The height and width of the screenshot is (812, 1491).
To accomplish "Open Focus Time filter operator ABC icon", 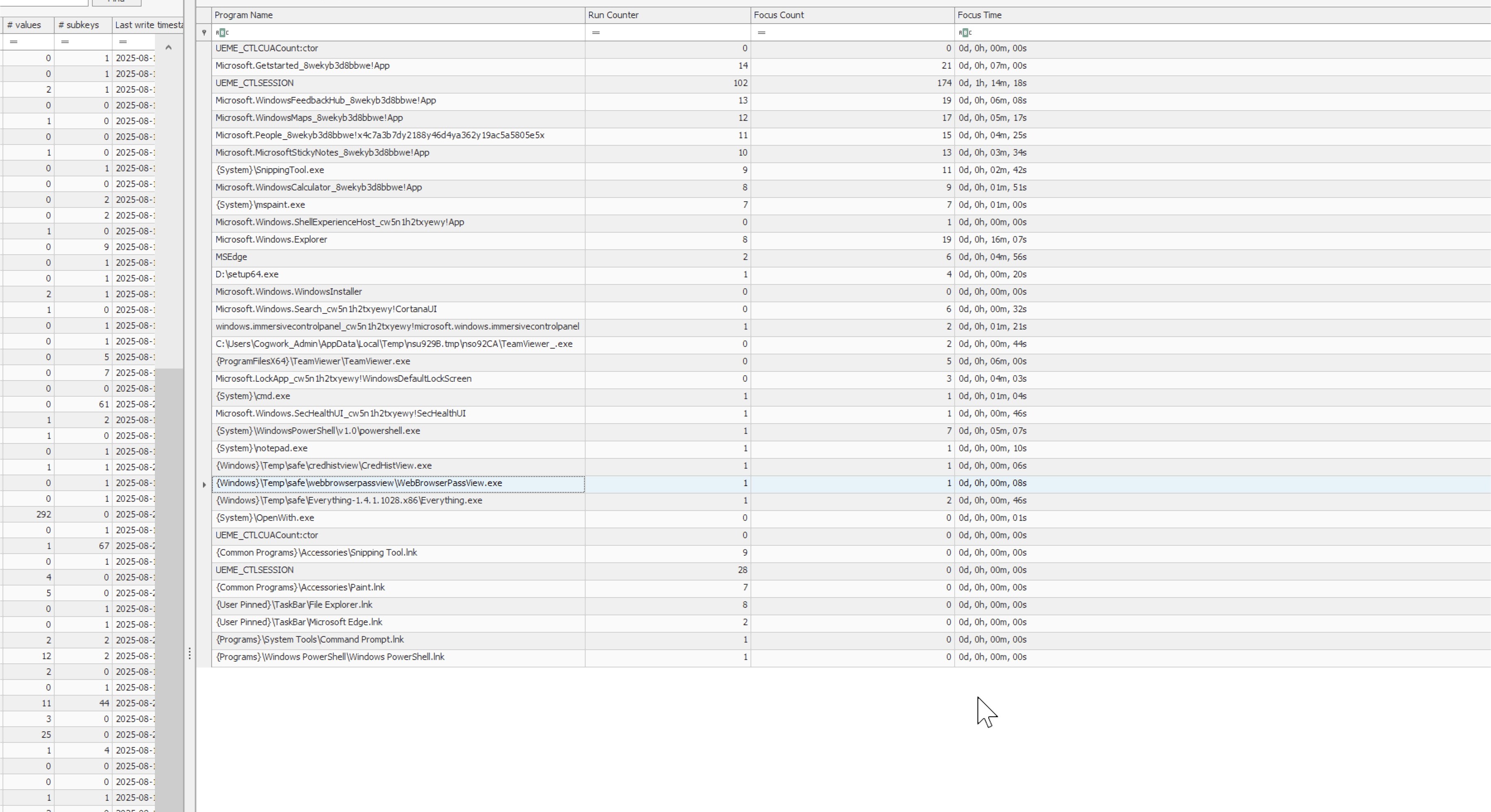I will 965,32.
